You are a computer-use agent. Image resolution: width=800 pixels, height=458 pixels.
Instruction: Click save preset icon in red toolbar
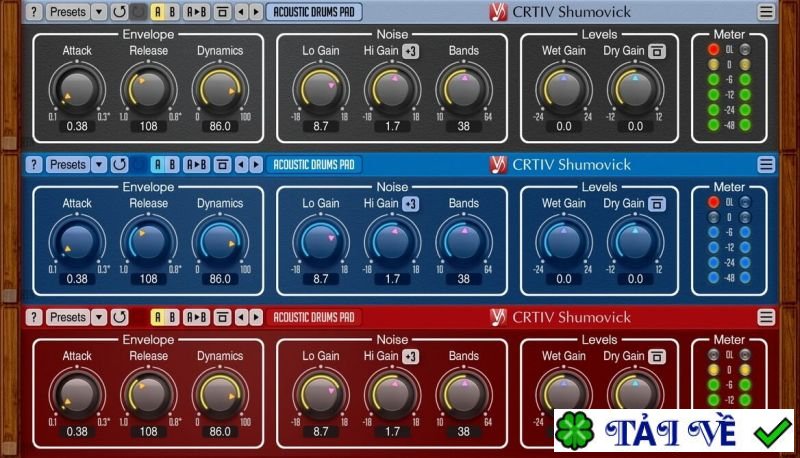(222, 317)
